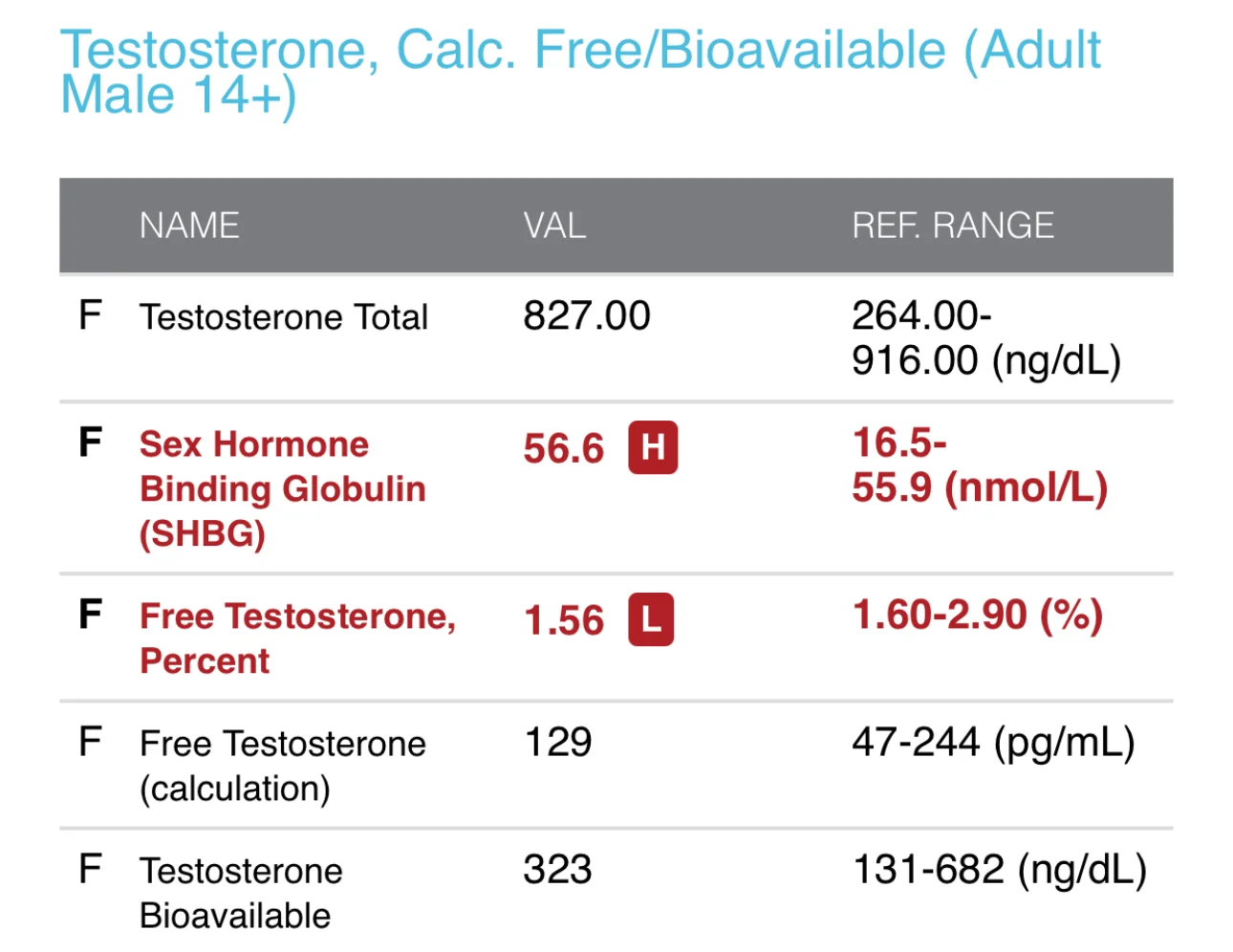Click the 16.5-55.9 (nmol/L) reference range

[980, 465]
